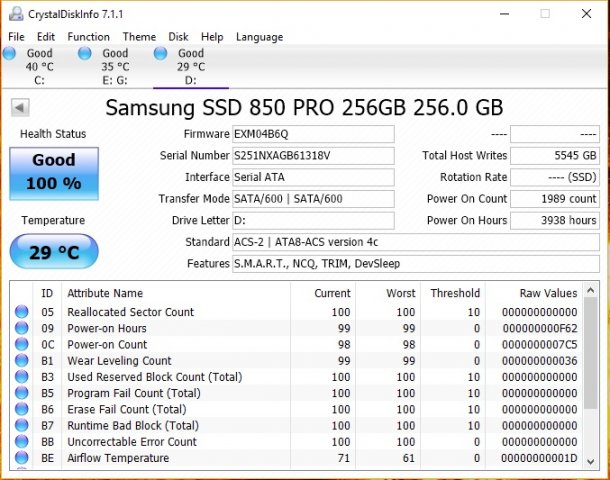Click the CrystalDiskInfo app icon in title bar
Viewport: 610px width, 480px height.
(x=14, y=14)
